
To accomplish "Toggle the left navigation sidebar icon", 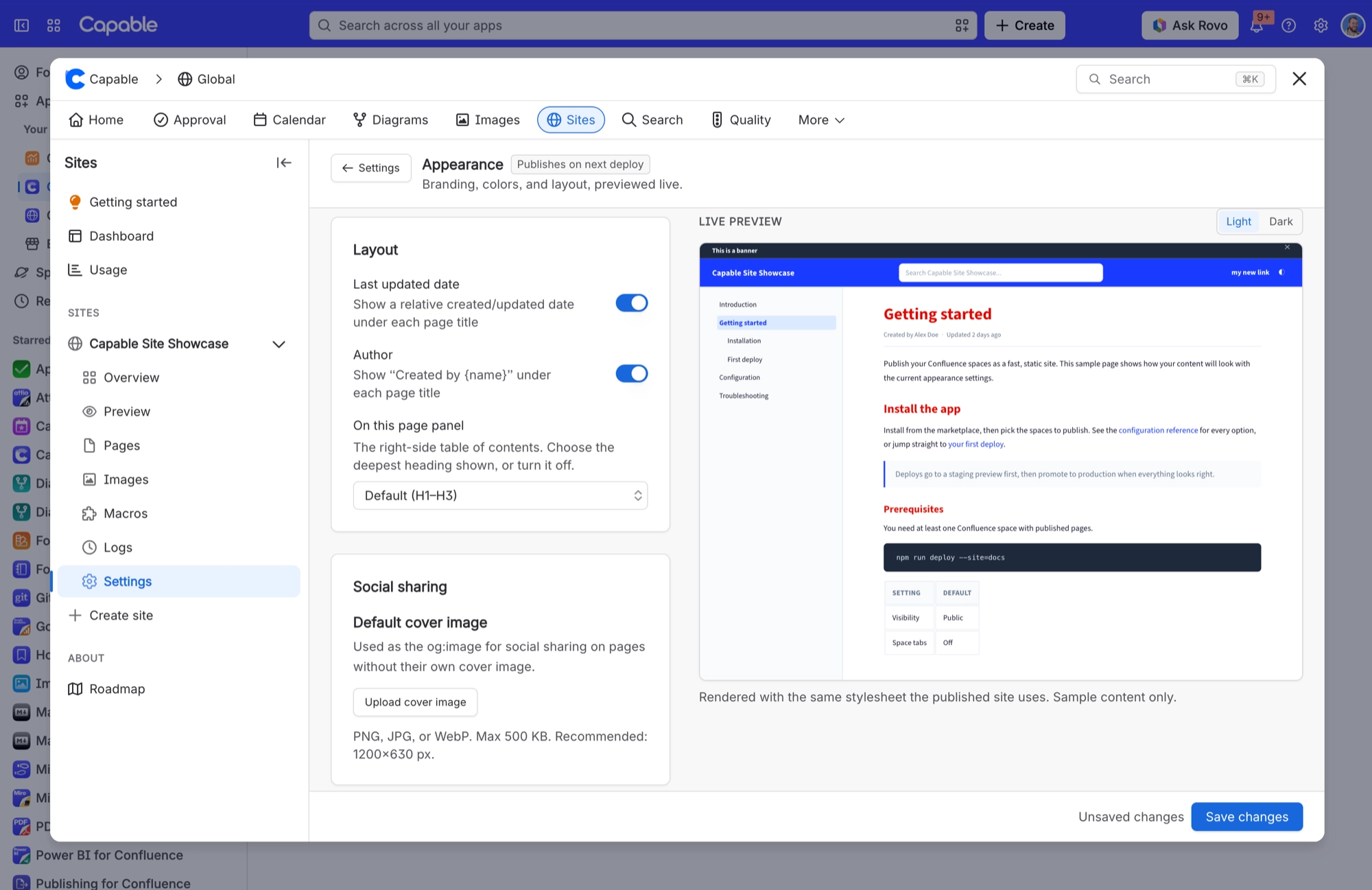I will pos(22,25).
